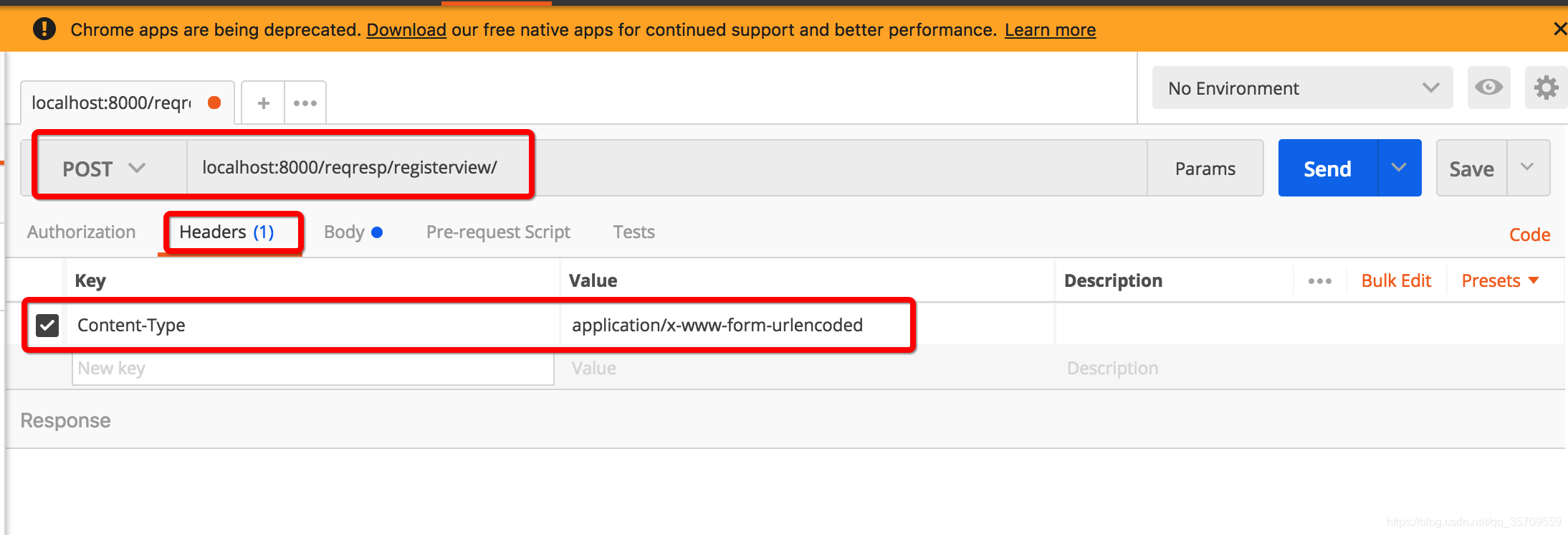Add a new request tab with plus
Image resolution: width=1568 pixels, height=535 pixels.
(264, 103)
